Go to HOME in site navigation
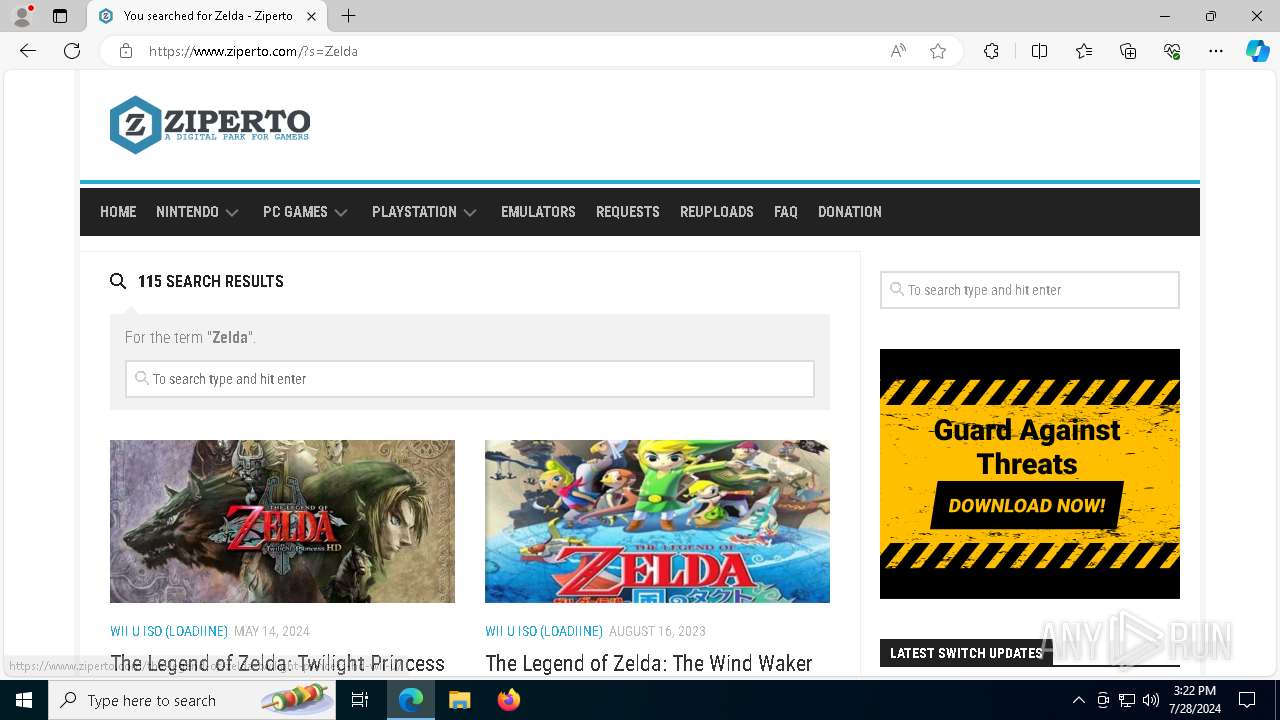Screen dimensions: 1280x720 (x=118, y=212)
